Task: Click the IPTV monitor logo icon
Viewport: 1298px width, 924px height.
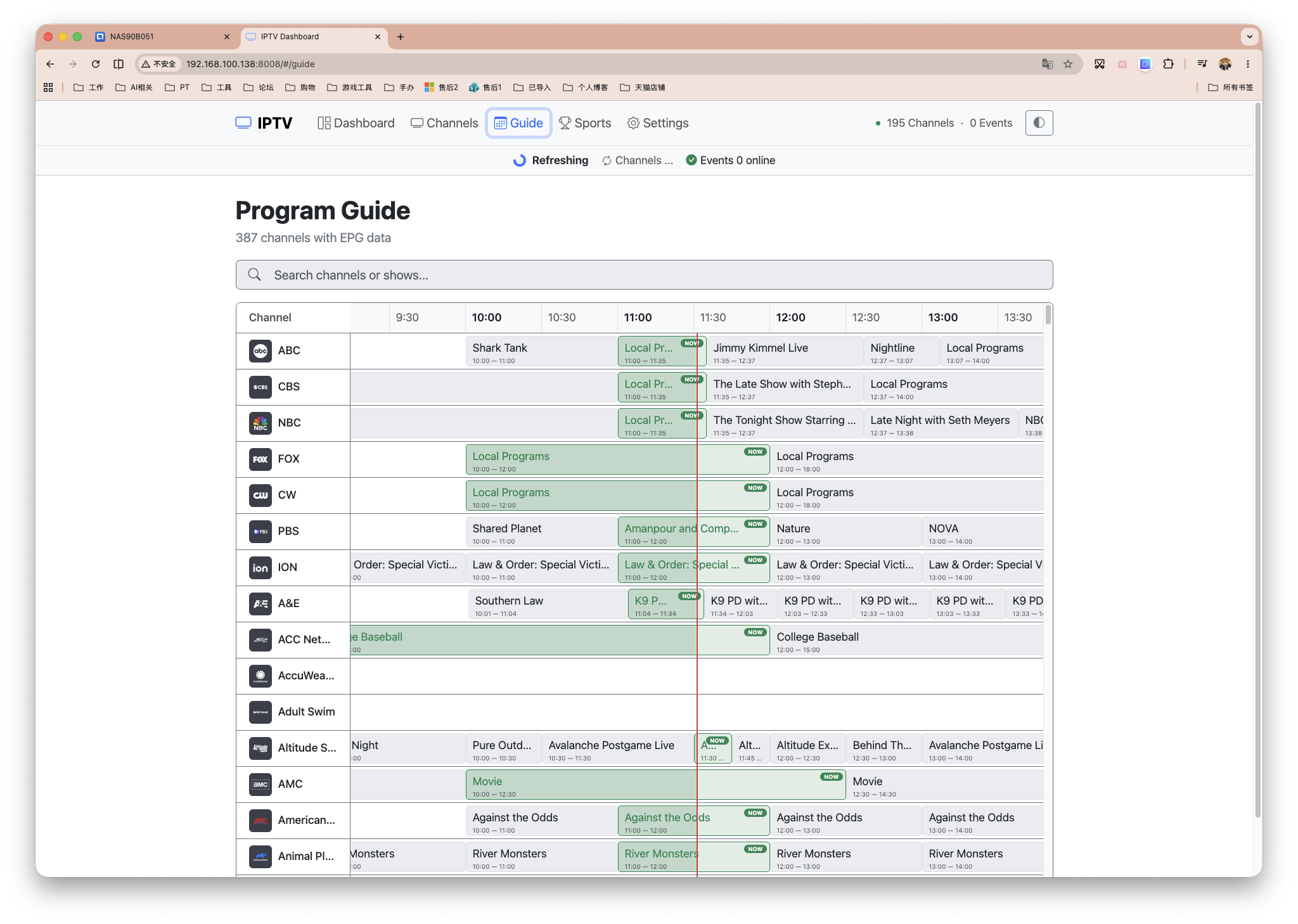Action: tap(243, 123)
